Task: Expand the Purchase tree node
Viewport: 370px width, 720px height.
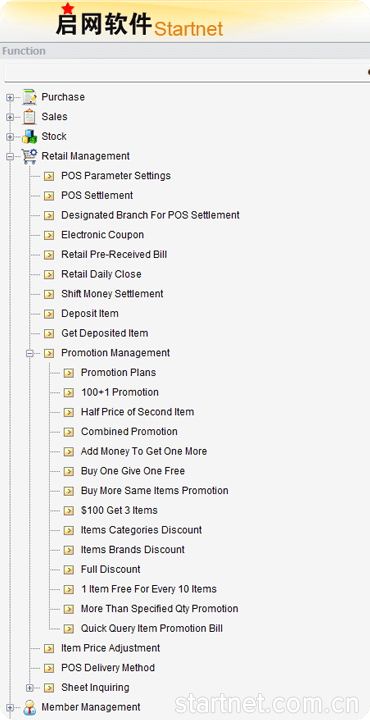Action: point(10,98)
